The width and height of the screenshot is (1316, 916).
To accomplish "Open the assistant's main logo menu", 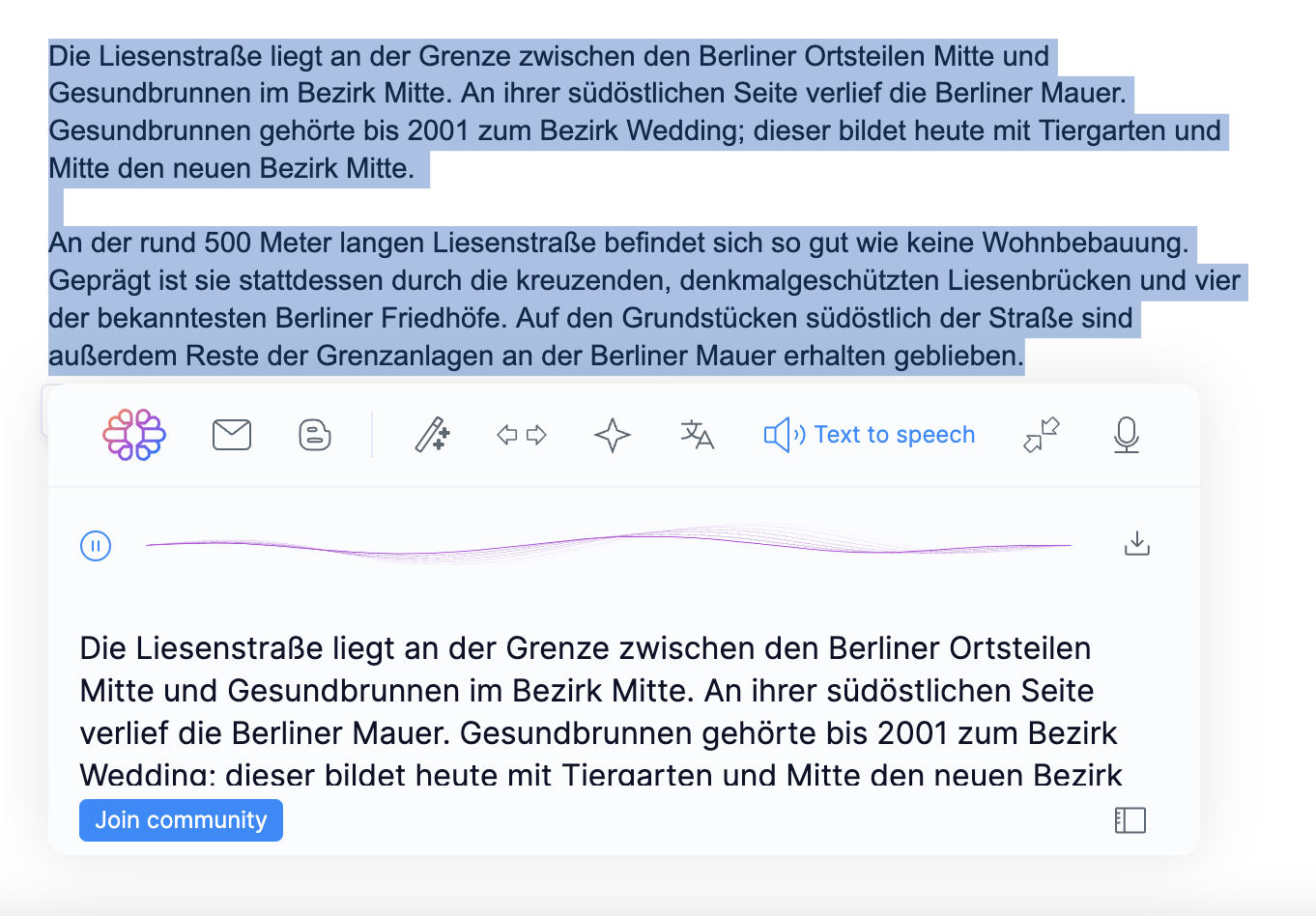I will [x=133, y=435].
